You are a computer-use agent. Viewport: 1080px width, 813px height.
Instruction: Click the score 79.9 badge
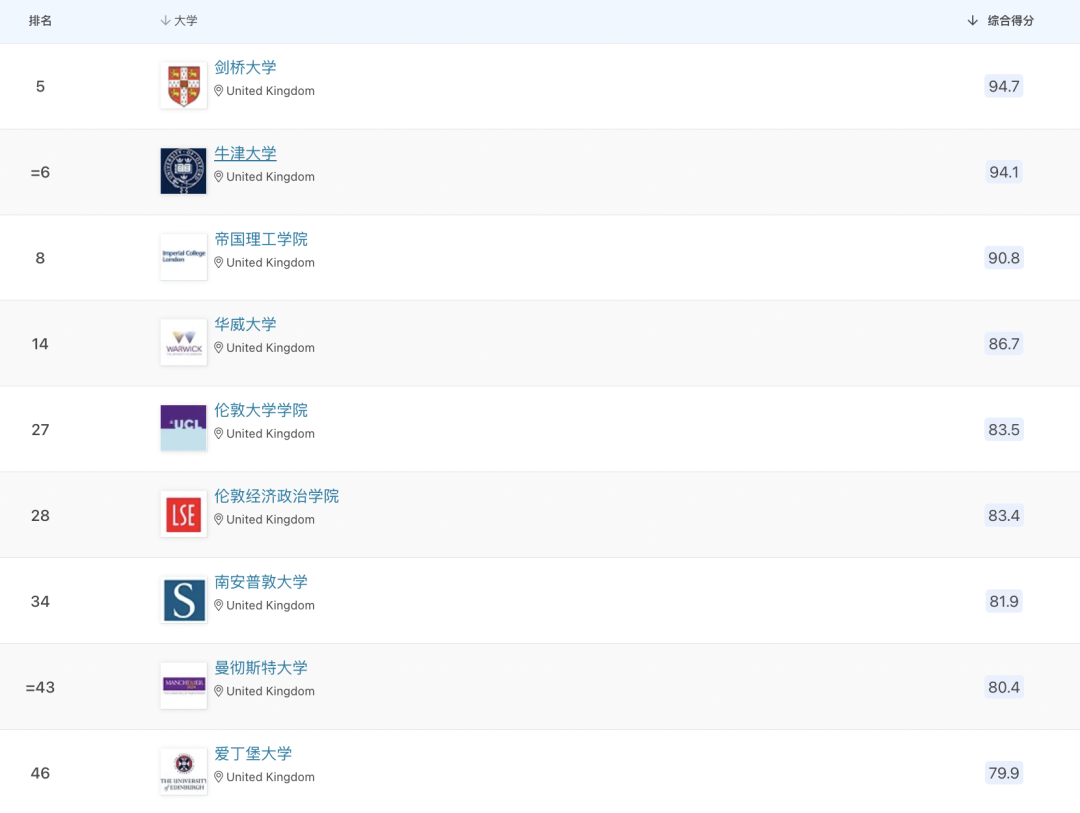1004,772
